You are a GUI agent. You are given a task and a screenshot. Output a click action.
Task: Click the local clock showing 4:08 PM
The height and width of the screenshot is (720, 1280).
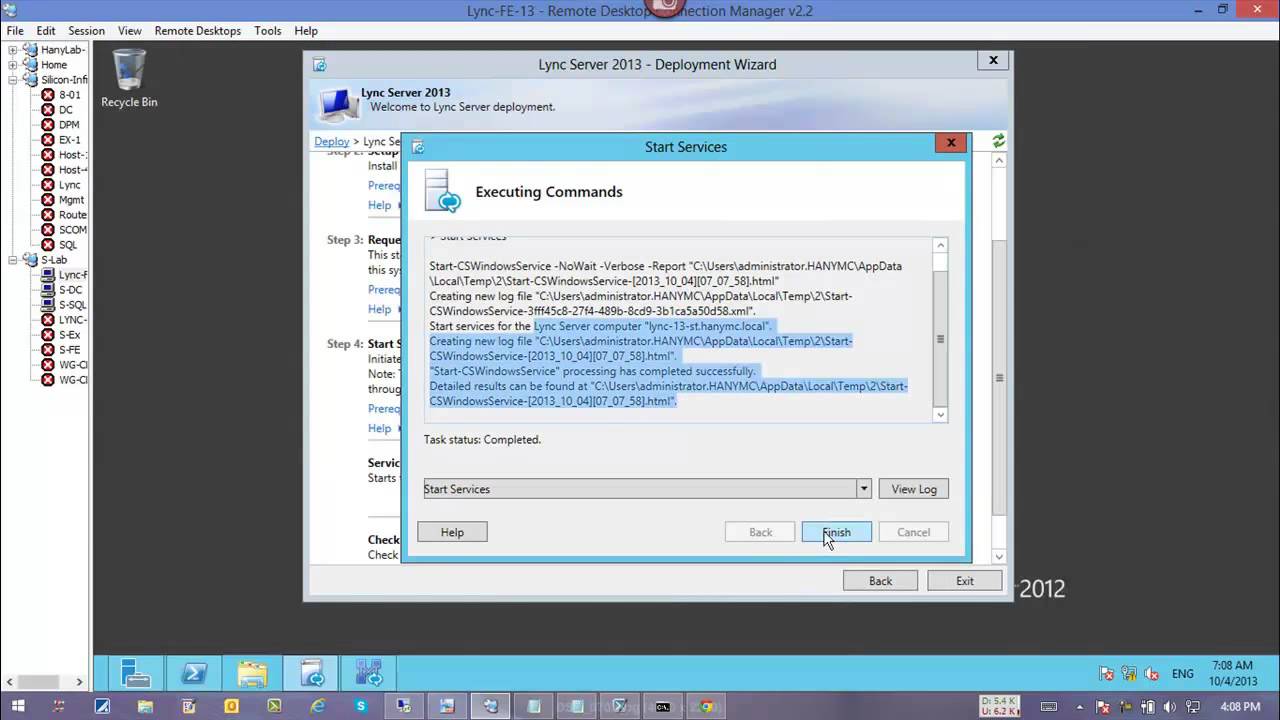(1241, 706)
